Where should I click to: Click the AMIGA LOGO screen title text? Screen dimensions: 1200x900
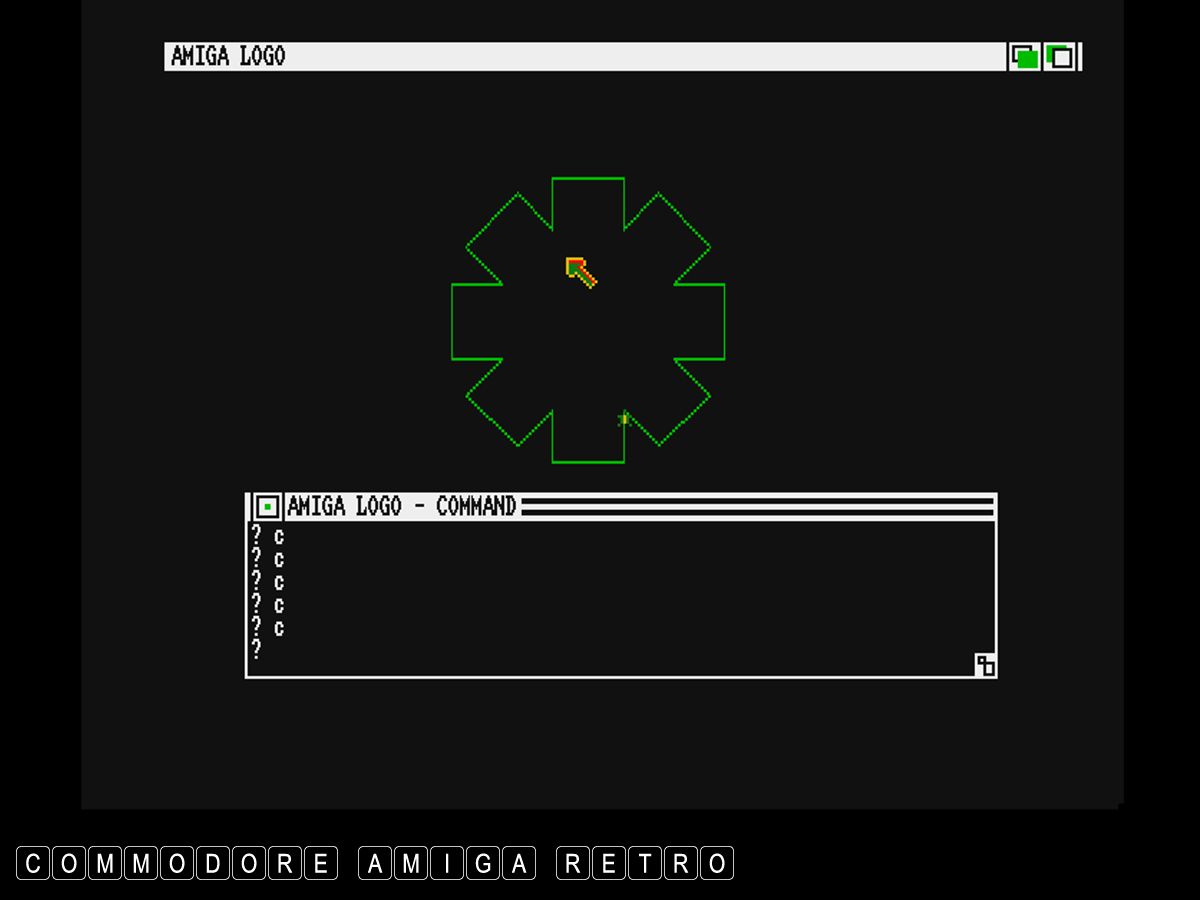coord(228,56)
